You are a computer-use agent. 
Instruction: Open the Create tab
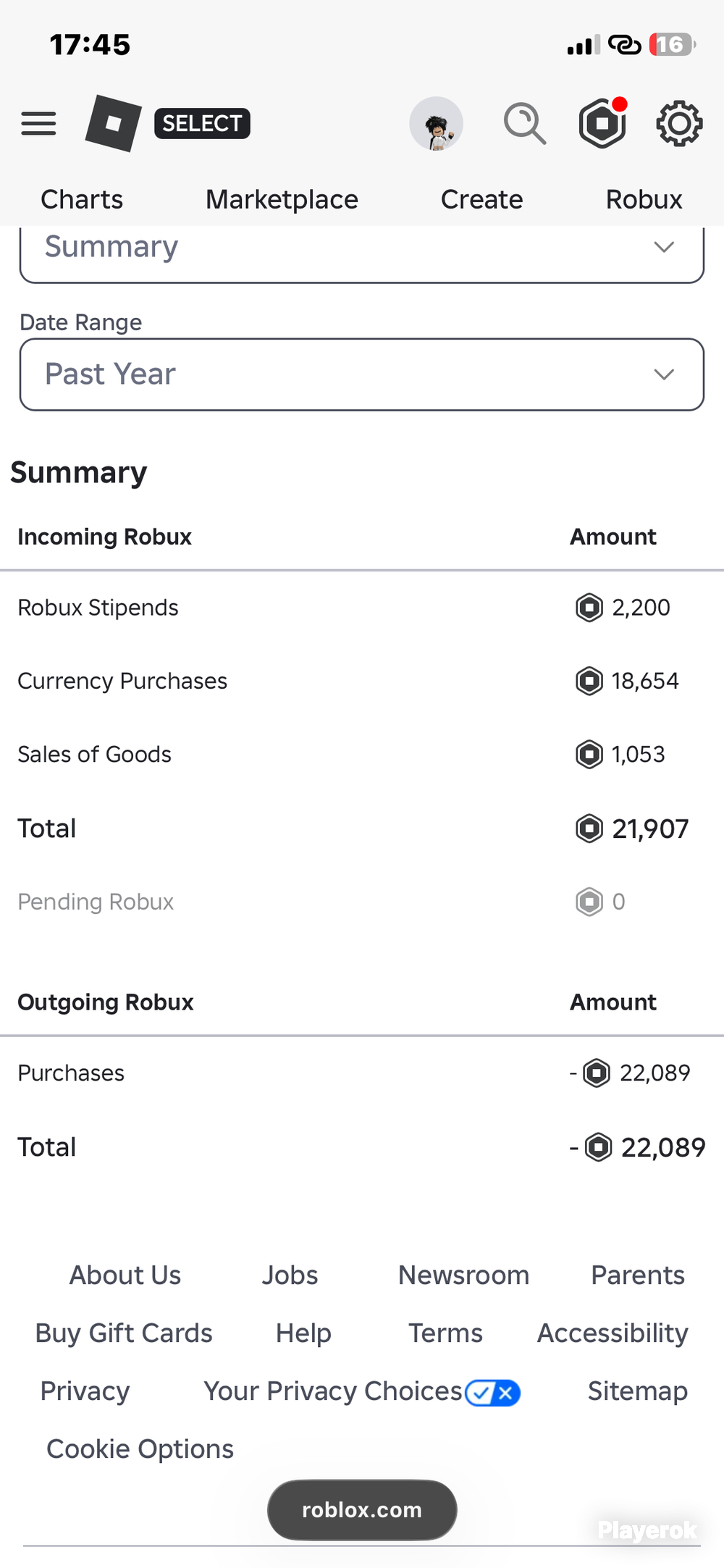[x=481, y=199]
